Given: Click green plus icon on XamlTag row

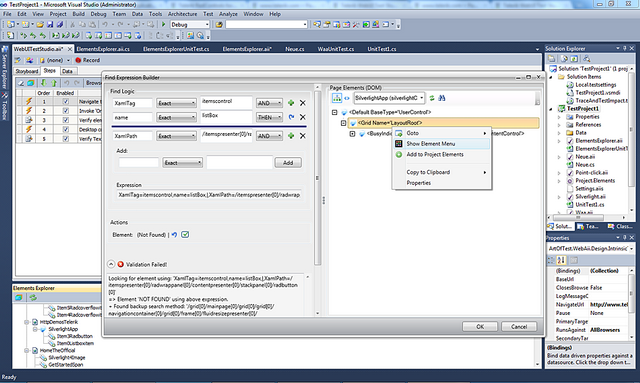Looking at the screenshot, I should (x=291, y=103).
